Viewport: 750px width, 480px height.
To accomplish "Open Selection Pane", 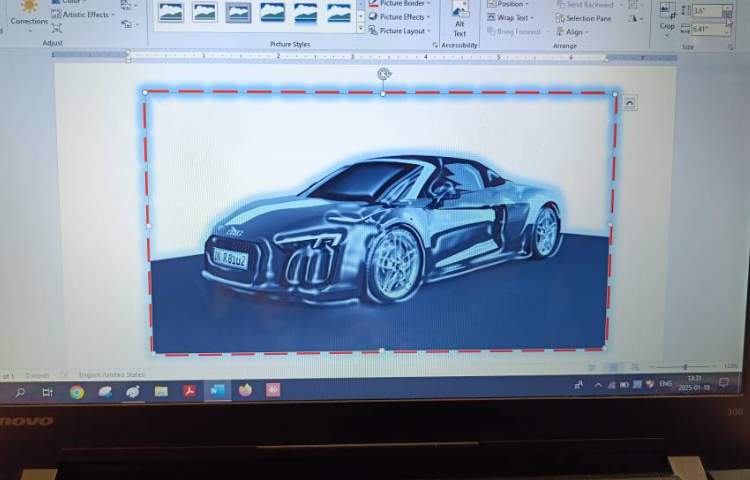I will (584, 18).
